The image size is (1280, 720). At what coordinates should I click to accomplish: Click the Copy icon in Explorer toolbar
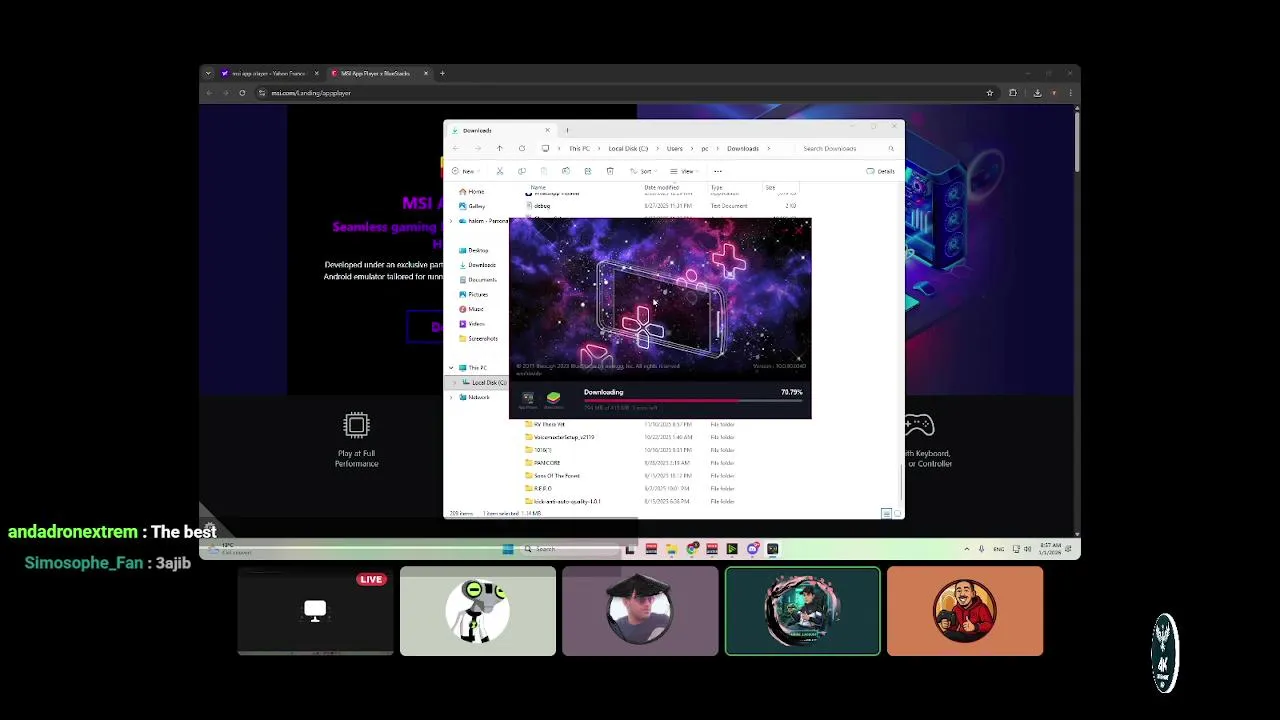click(522, 171)
